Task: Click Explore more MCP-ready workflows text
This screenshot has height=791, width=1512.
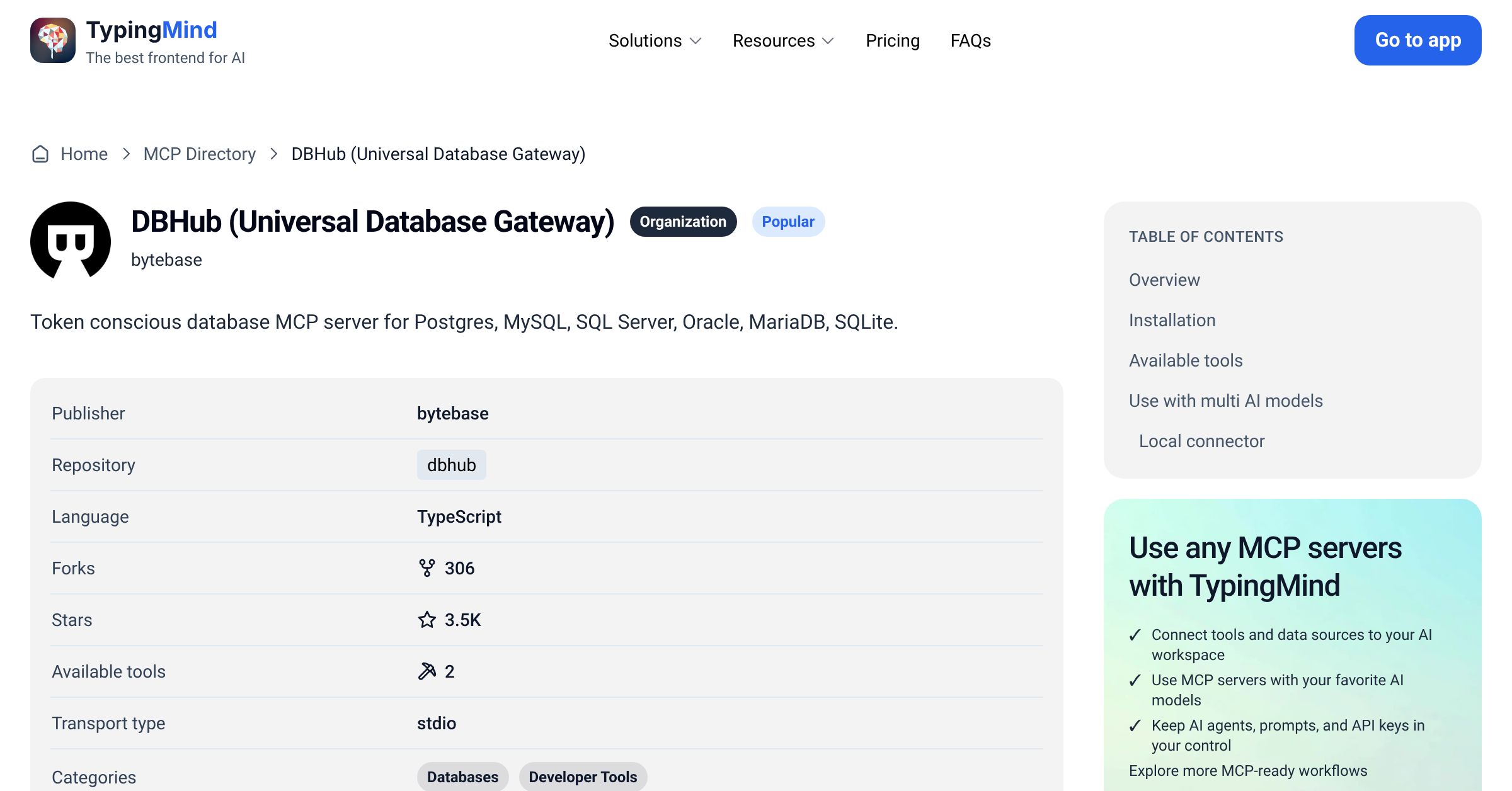Action: pos(1248,771)
